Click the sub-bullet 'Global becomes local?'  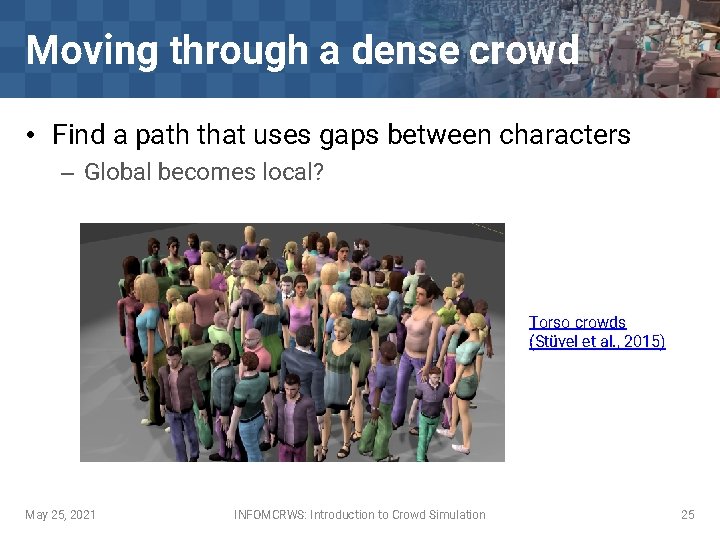204,172
